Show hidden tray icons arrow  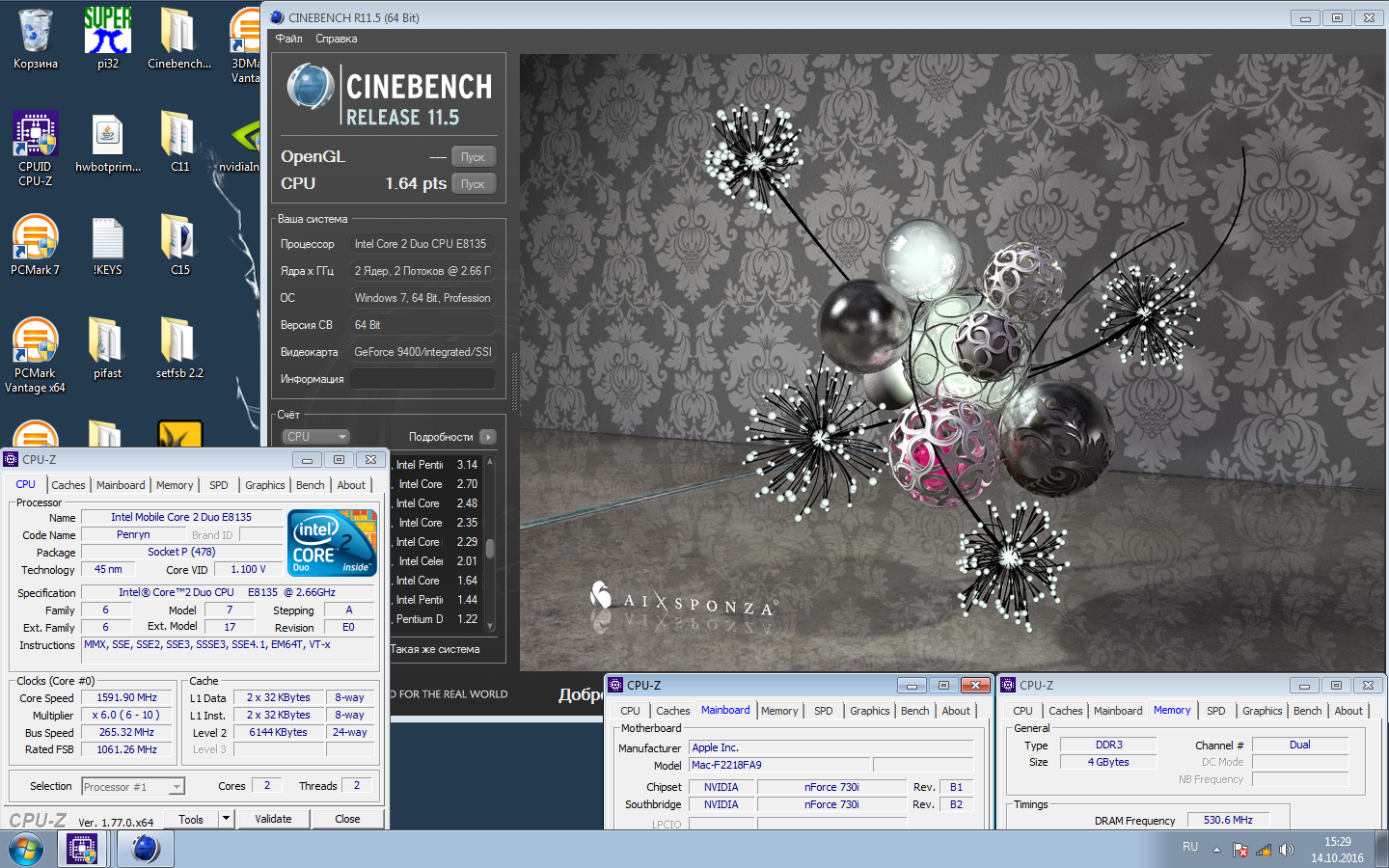[x=1216, y=850]
